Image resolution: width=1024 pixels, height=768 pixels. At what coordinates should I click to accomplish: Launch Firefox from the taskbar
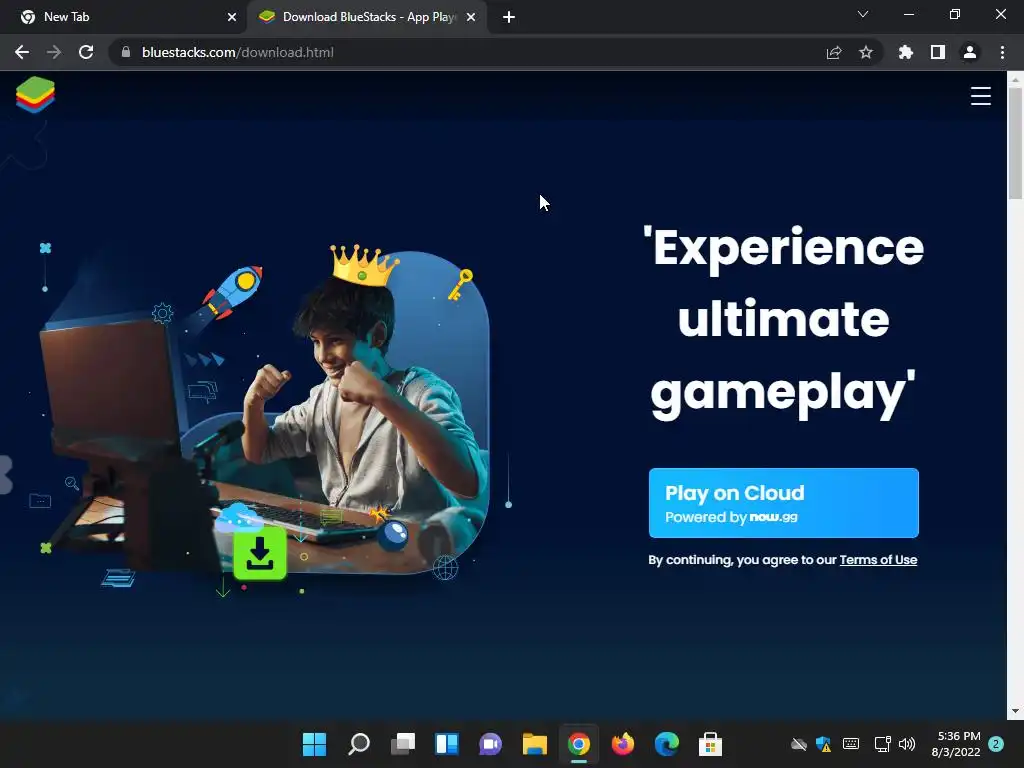[x=622, y=744]
